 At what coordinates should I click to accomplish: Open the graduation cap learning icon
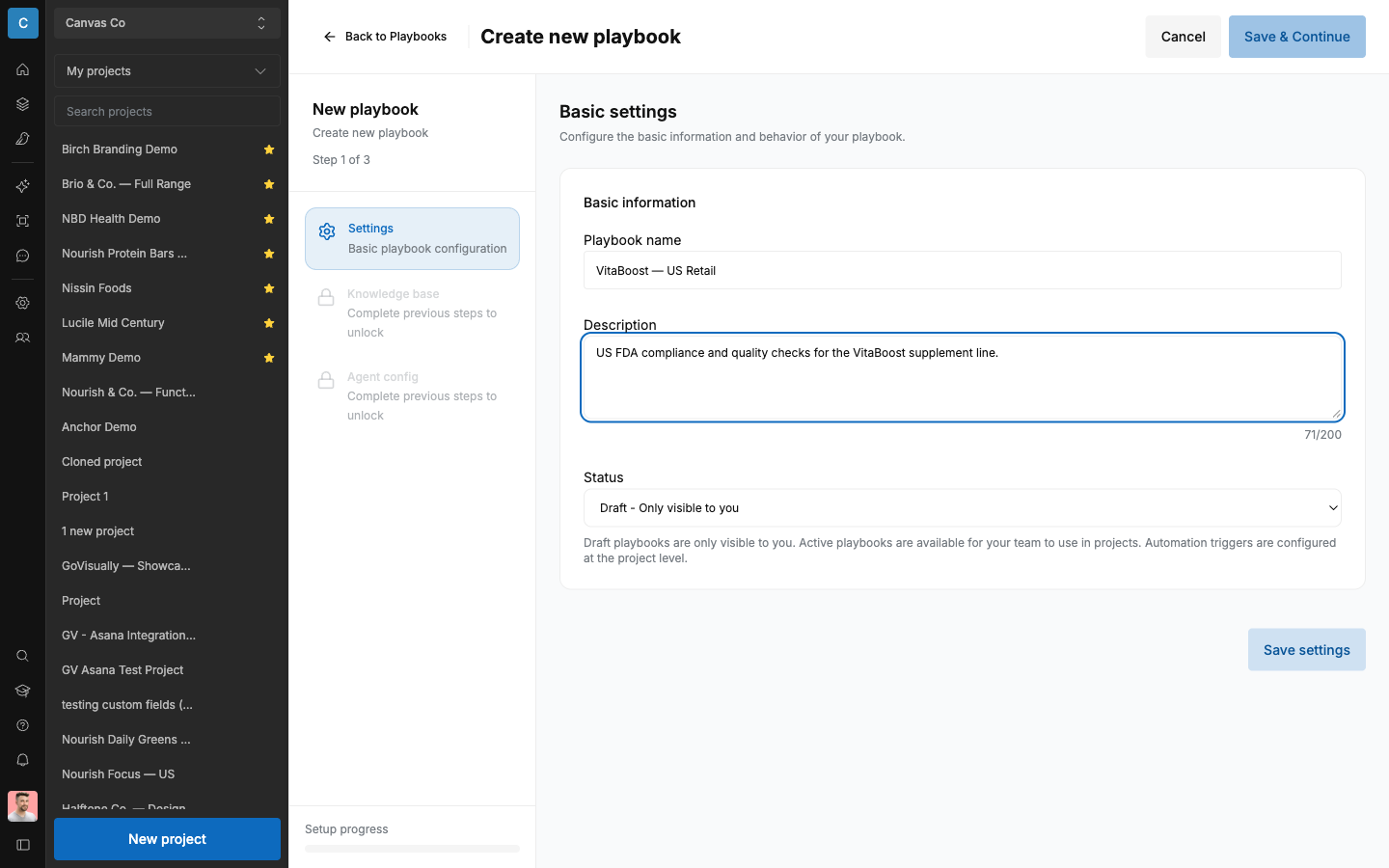[22, 691]
